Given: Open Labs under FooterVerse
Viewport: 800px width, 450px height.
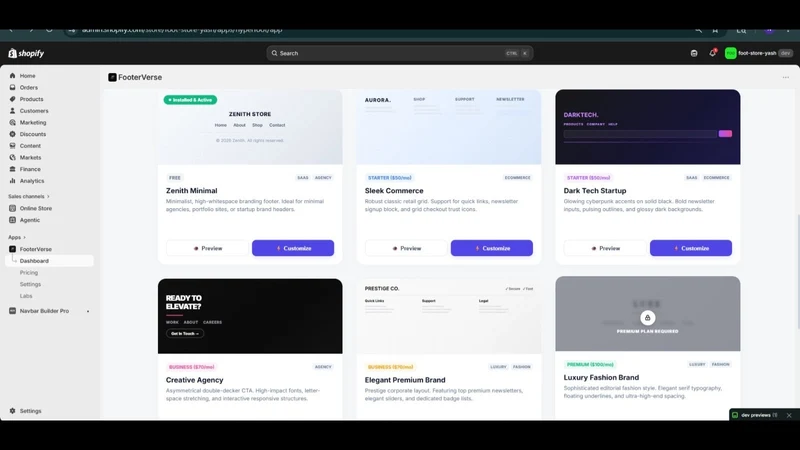Looking at the screenshot, I should [x=26, y=296].
